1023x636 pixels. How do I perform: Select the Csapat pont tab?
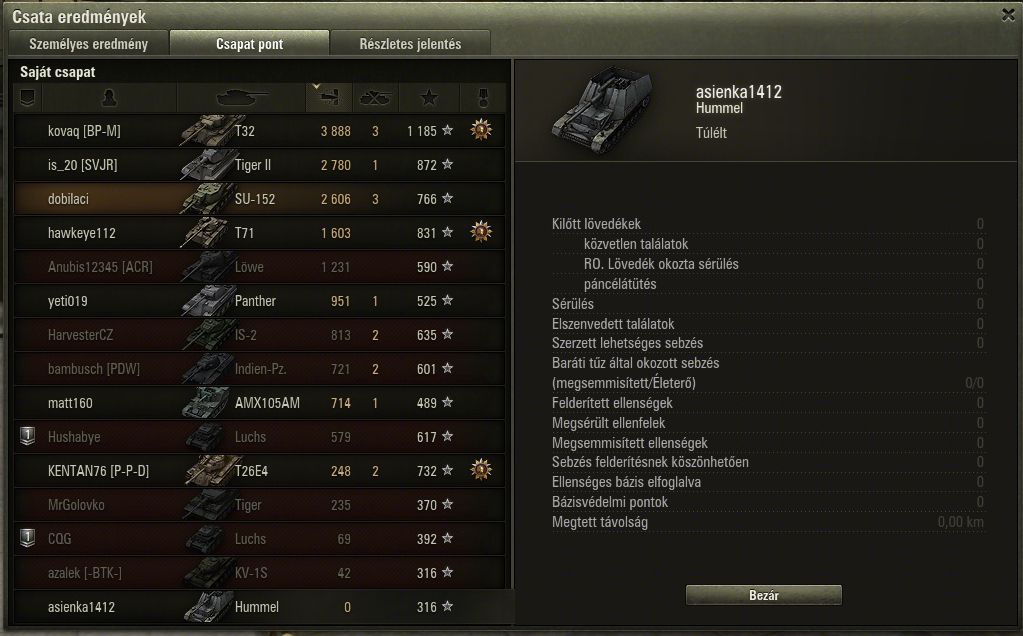(249, 44)
